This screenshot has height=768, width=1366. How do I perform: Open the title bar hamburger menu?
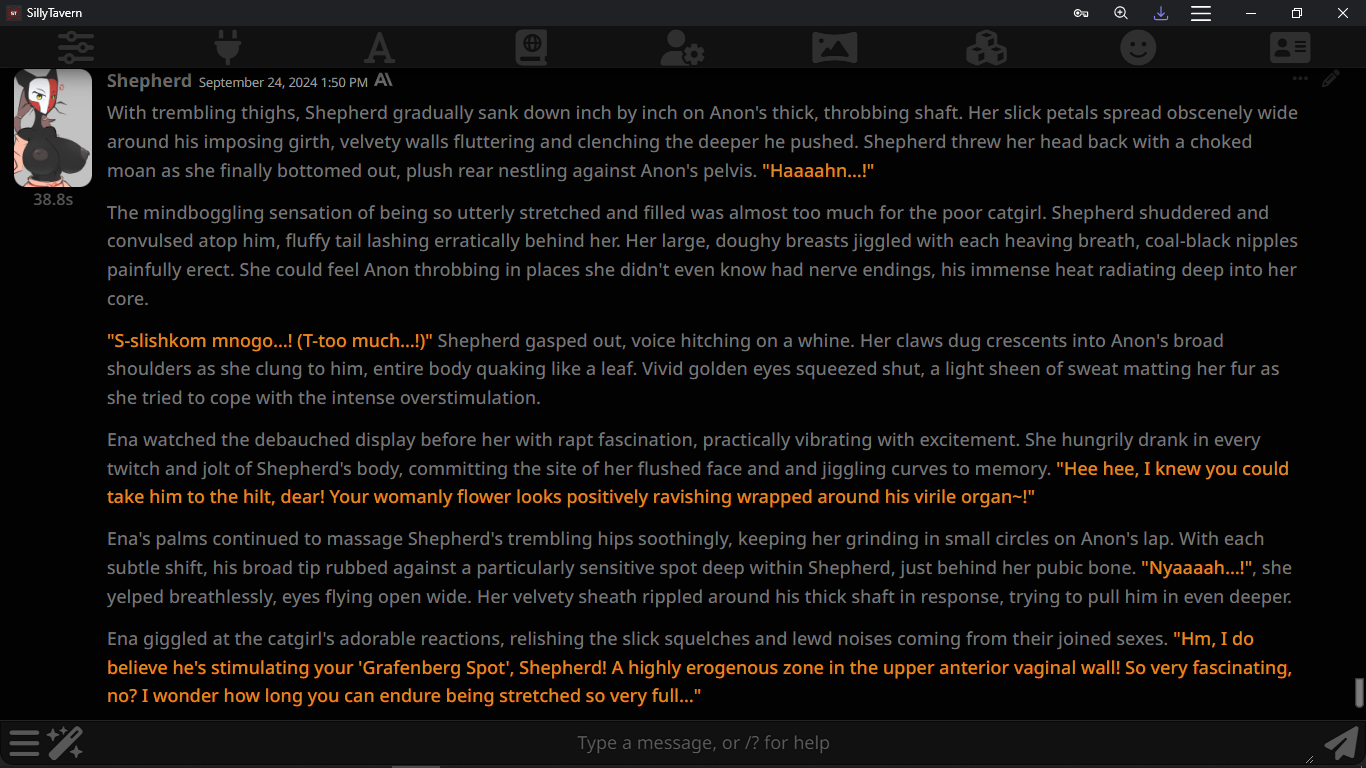1201,13
